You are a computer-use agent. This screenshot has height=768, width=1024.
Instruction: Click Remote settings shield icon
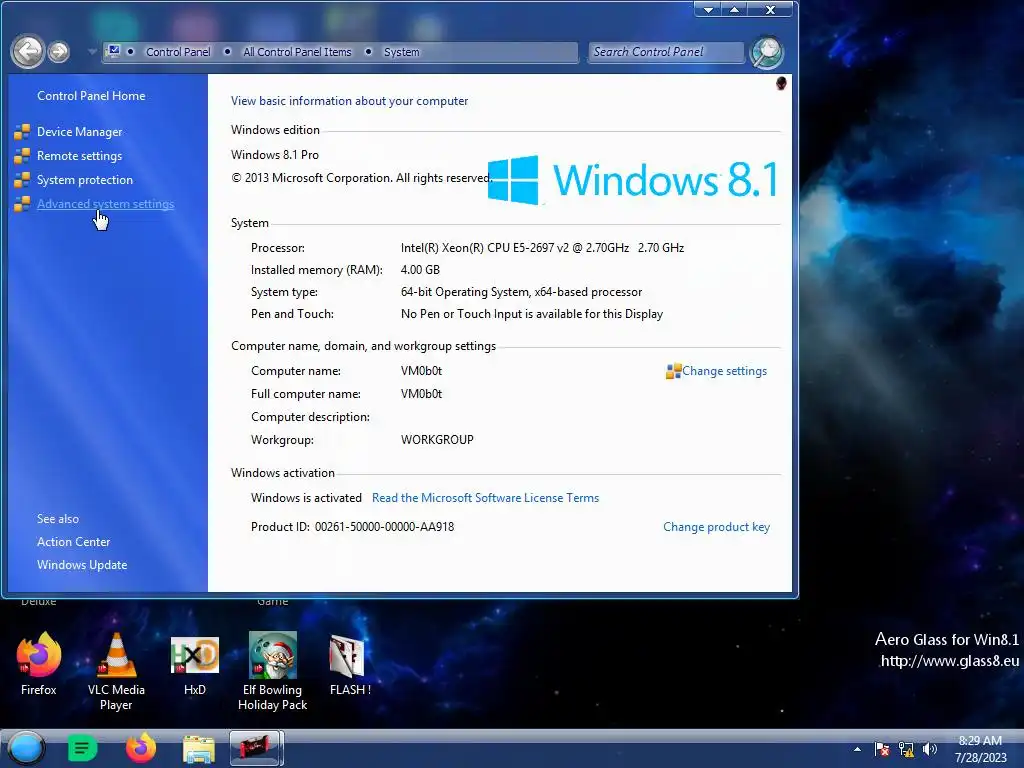(x=22, y=156)
